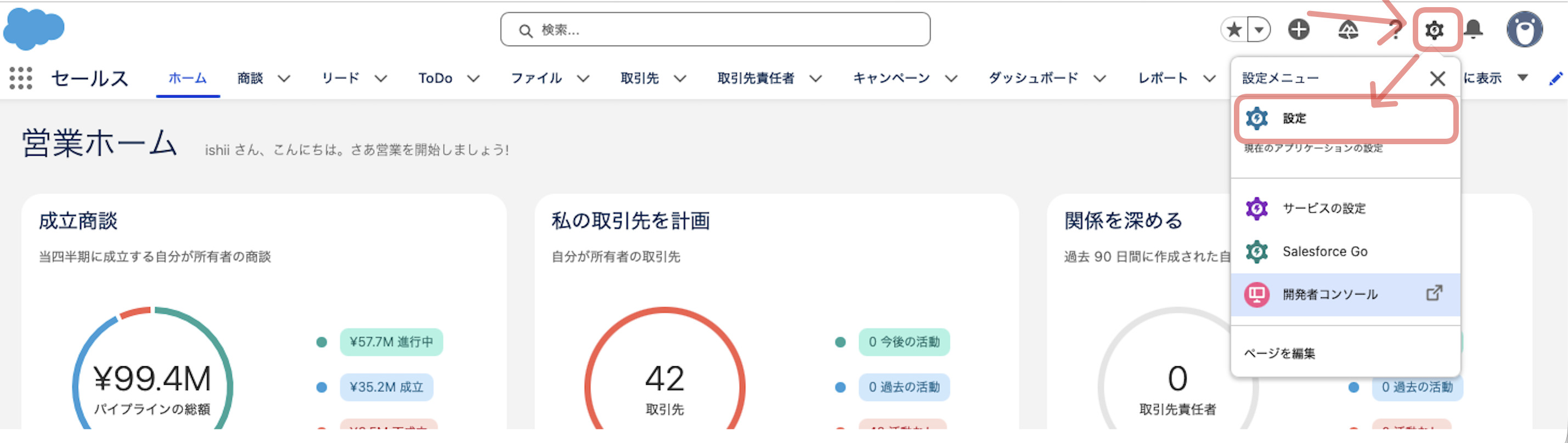Open the App Launcher grid icon
Image resolution: width=1568 pixels, height=443 pixels.
[21, 78]
